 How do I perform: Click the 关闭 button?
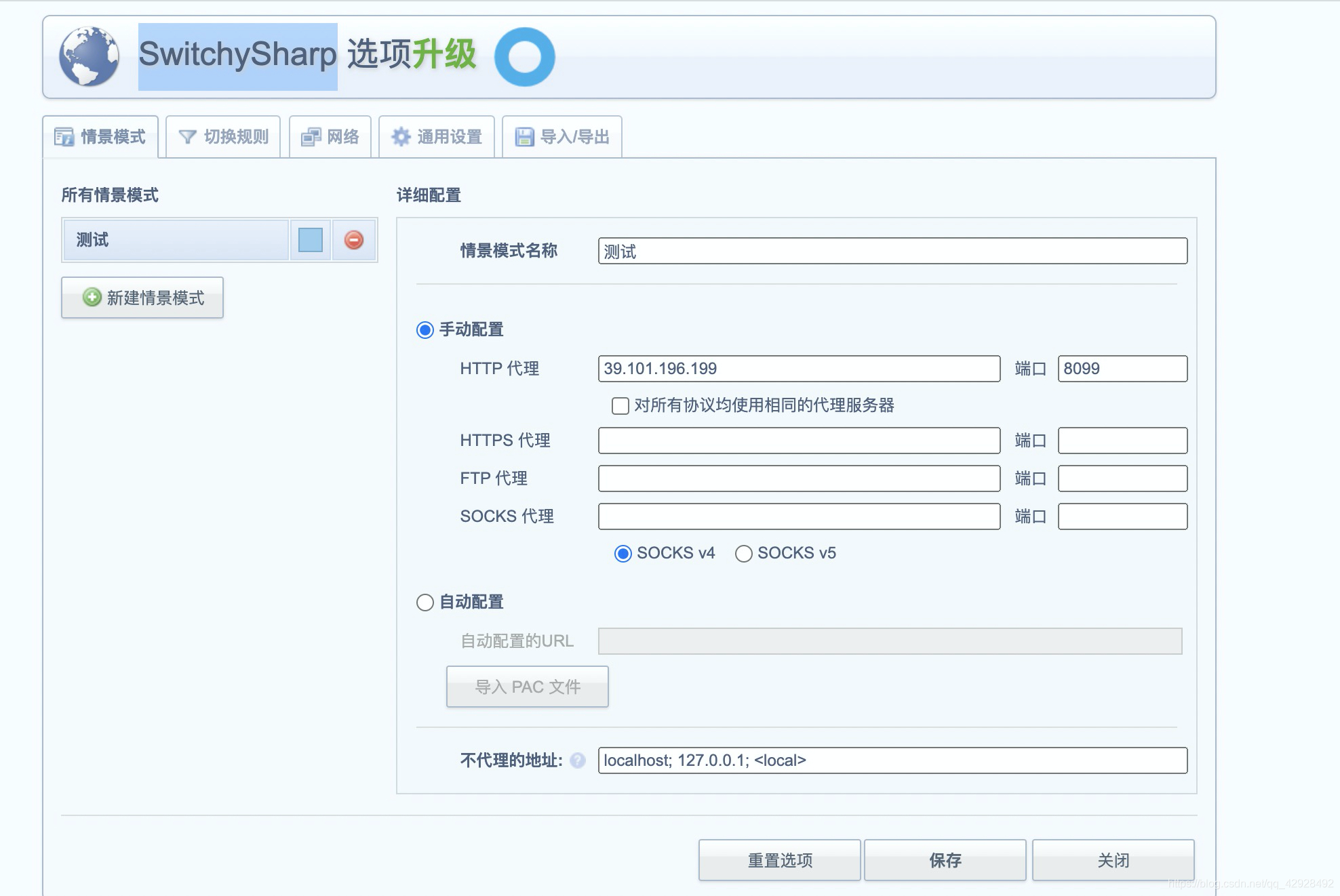click(x=1114, y=860)
